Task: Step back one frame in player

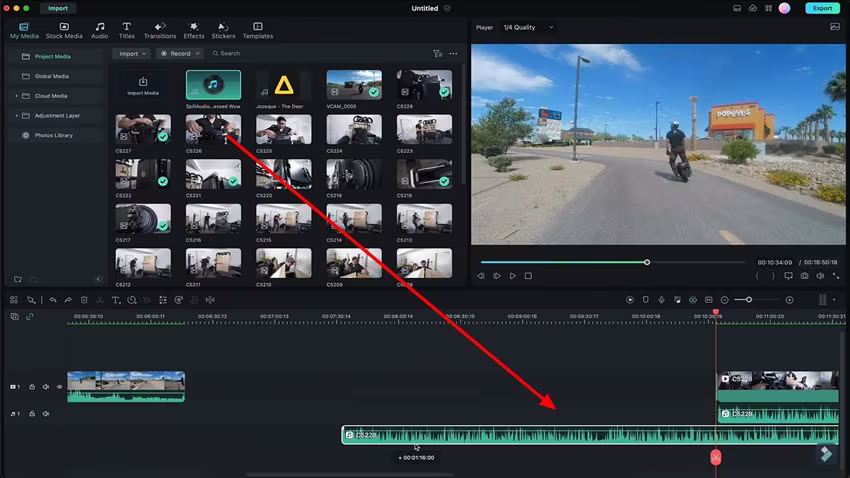Action: pyautogui.click(x=481, y=276)
